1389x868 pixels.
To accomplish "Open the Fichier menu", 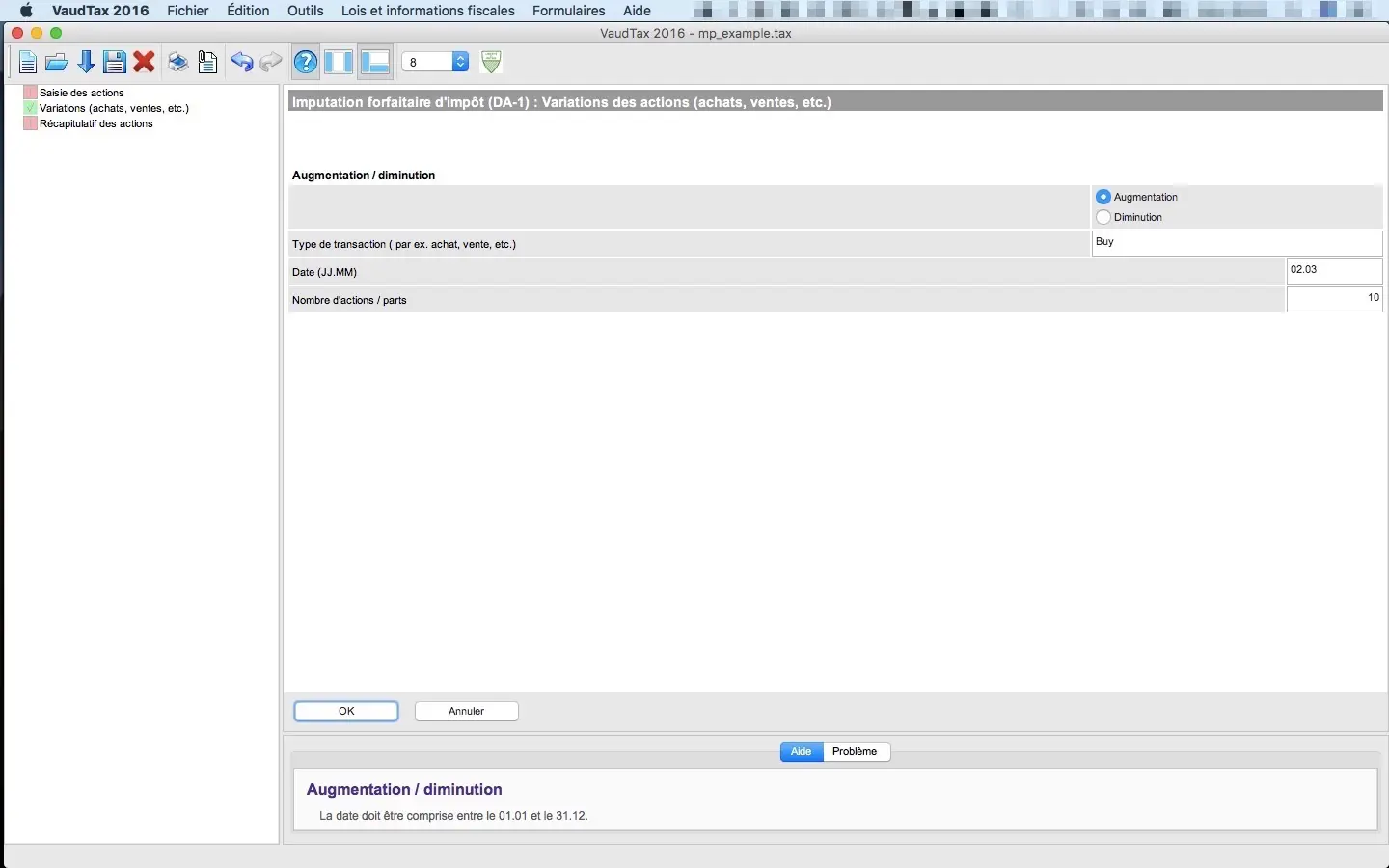I will point(188,11).
